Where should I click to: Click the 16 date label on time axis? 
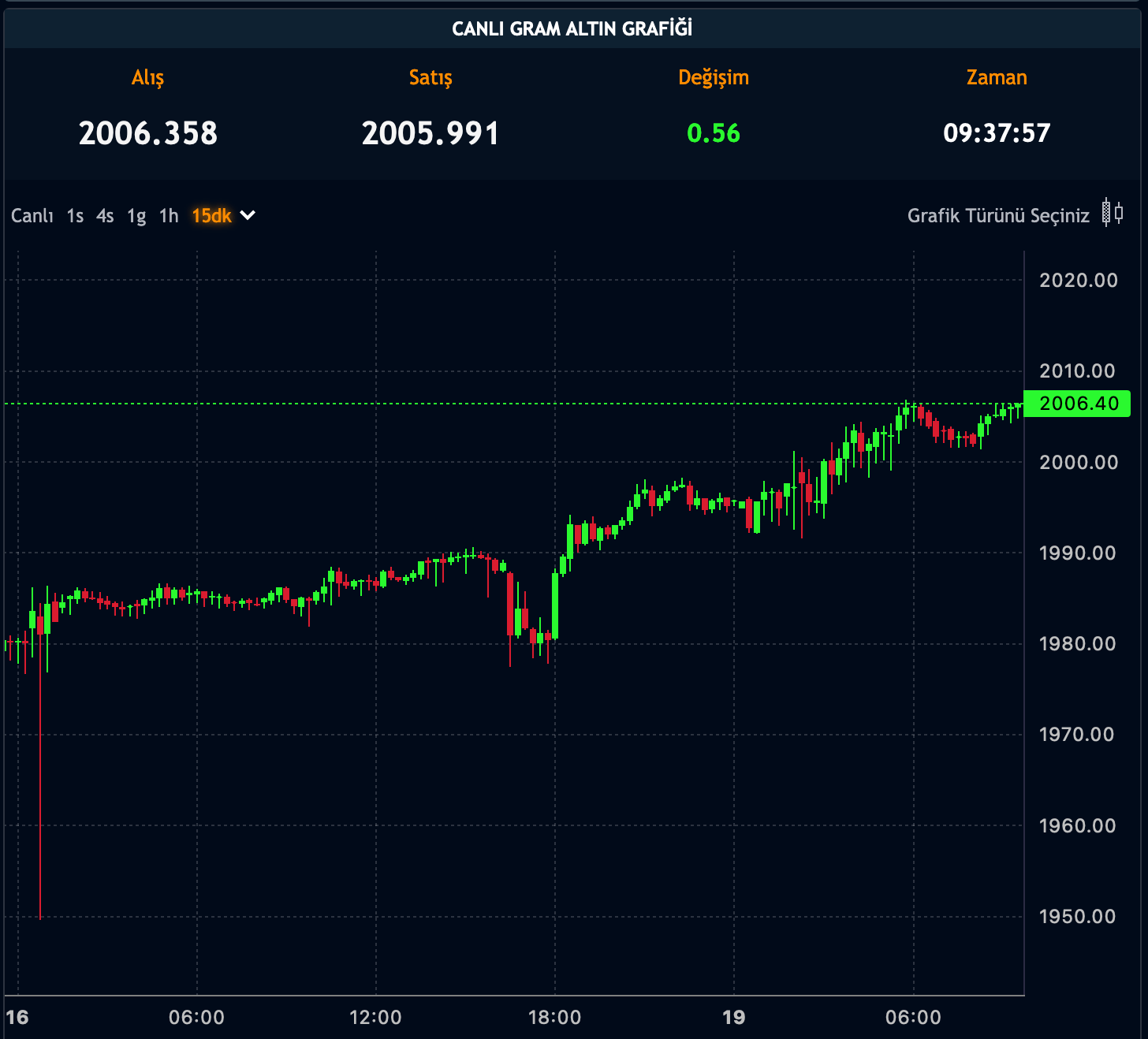(17, 1018)
